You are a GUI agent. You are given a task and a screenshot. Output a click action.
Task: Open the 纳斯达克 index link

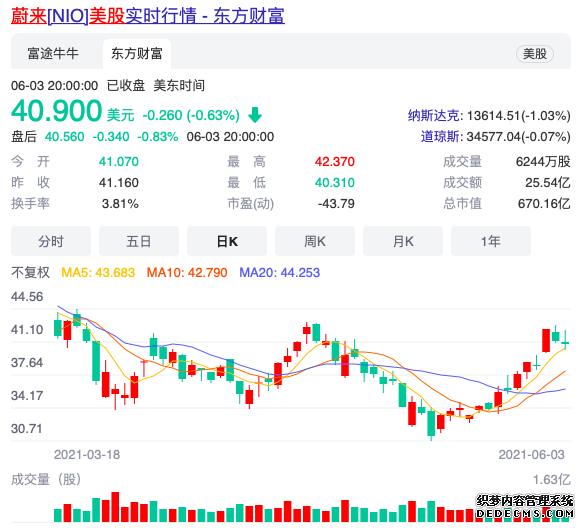tap(434, 116)
